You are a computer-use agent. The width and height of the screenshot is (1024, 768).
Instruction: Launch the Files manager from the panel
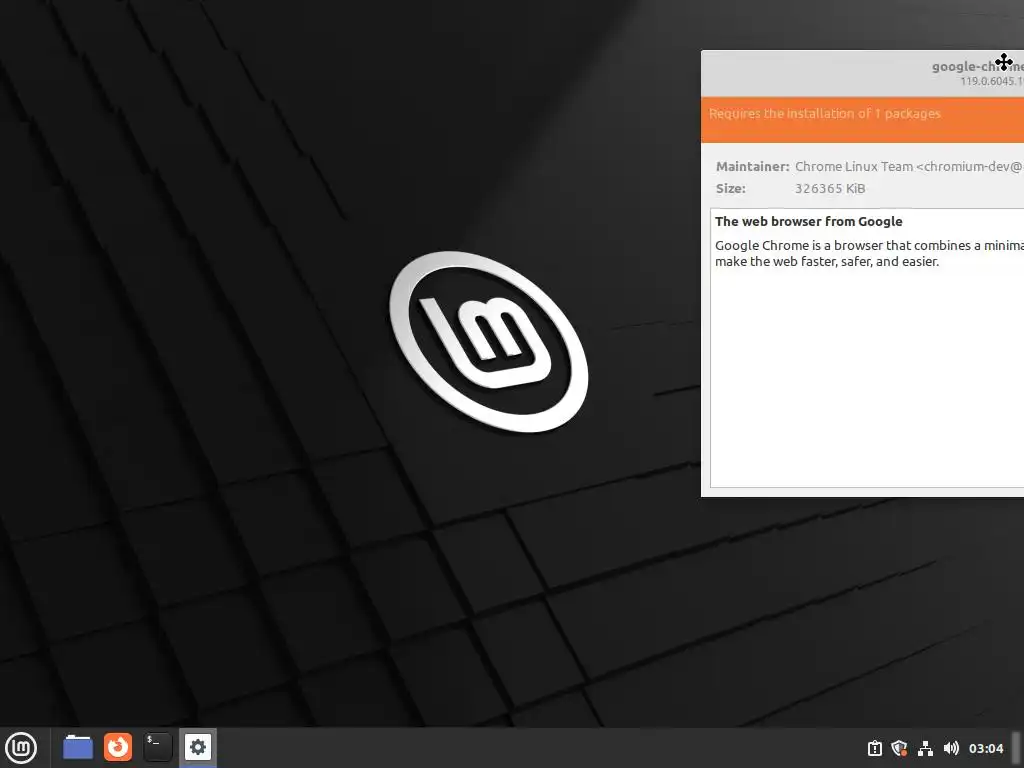point(78,747)
